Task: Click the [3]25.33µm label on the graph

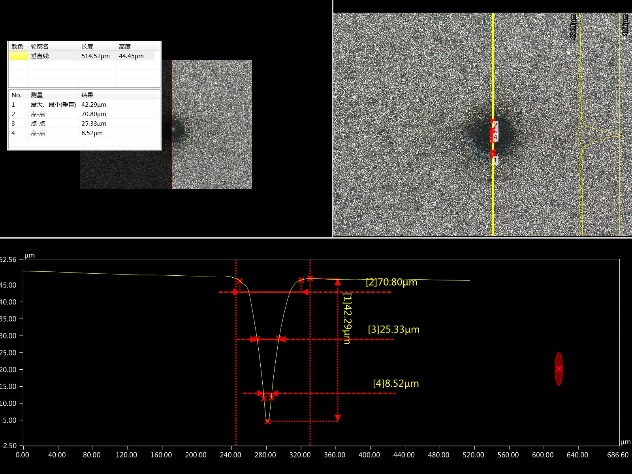Action: tap(393, 330)
